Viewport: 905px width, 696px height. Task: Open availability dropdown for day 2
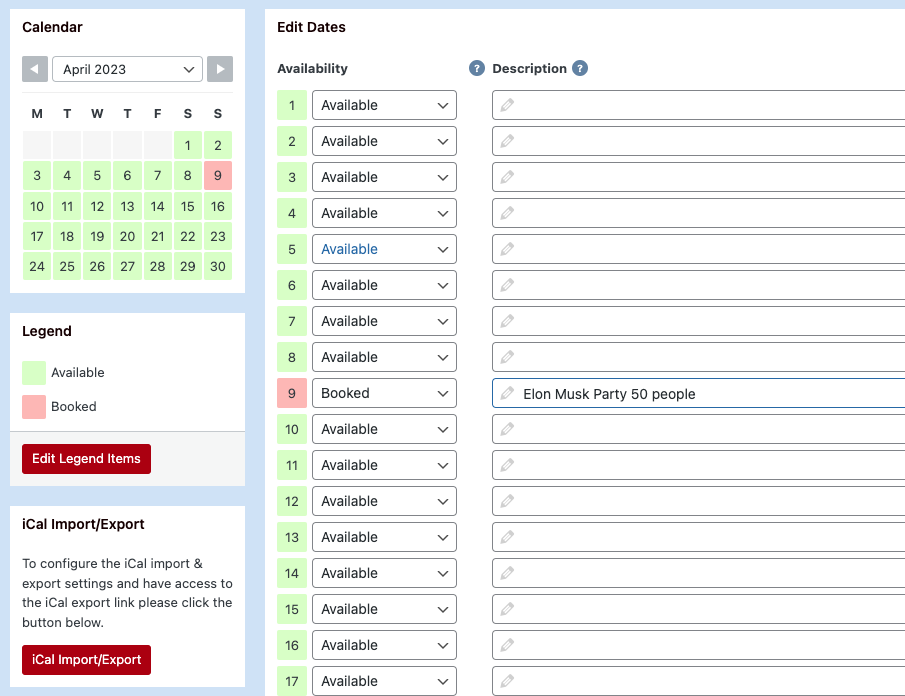(x=384, y=141)
